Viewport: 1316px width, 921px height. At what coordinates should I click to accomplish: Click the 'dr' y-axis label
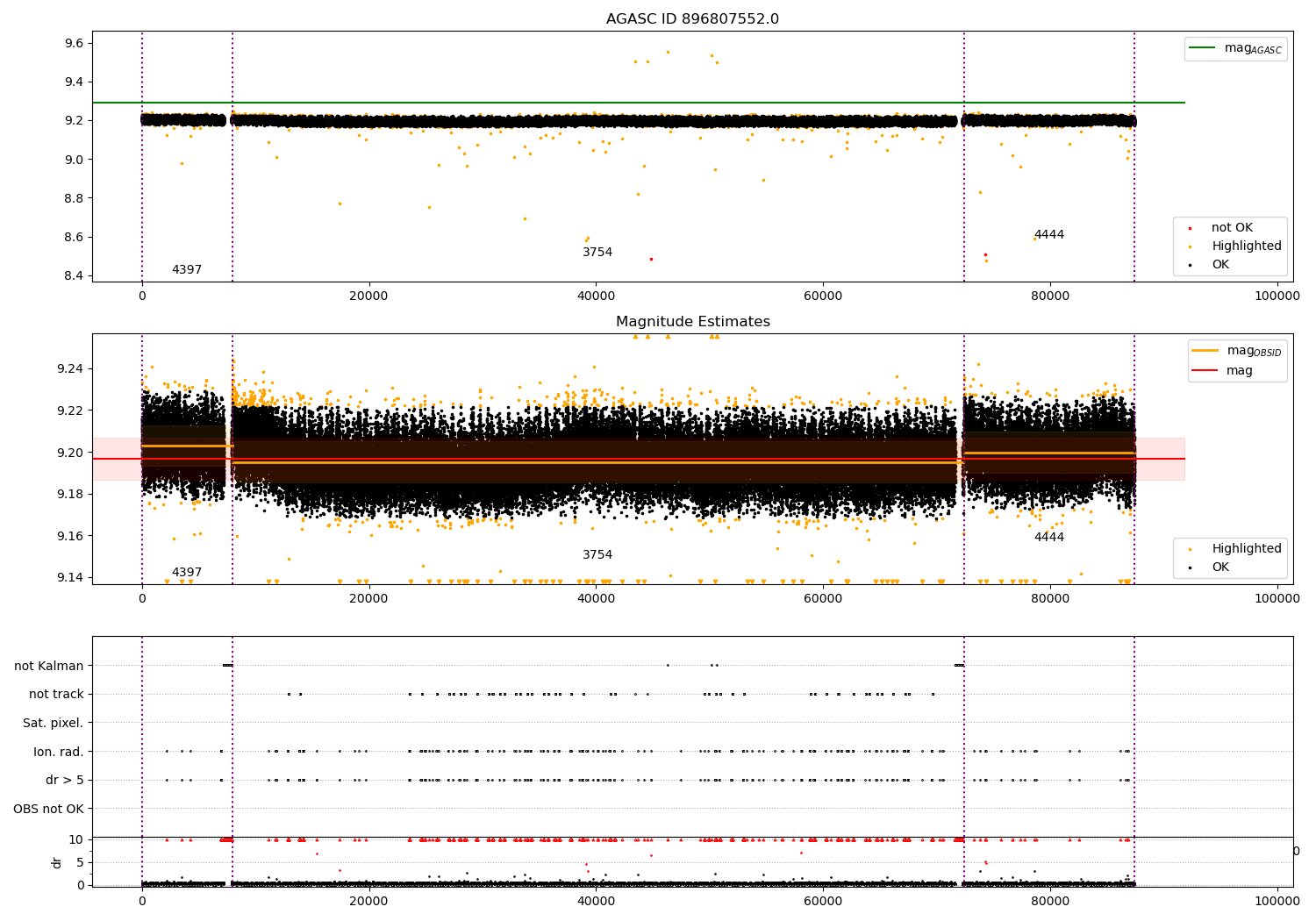pyautogui.click(x=56, y=862)
